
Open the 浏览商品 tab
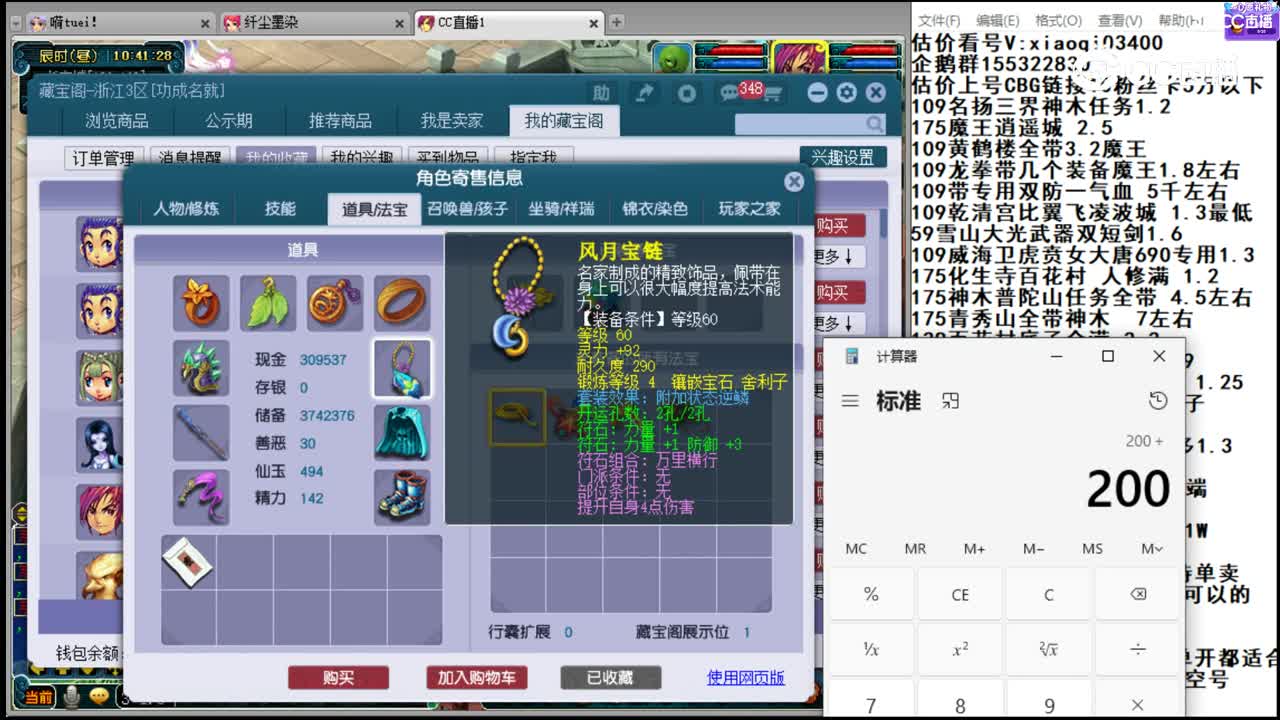click(117, 121)
